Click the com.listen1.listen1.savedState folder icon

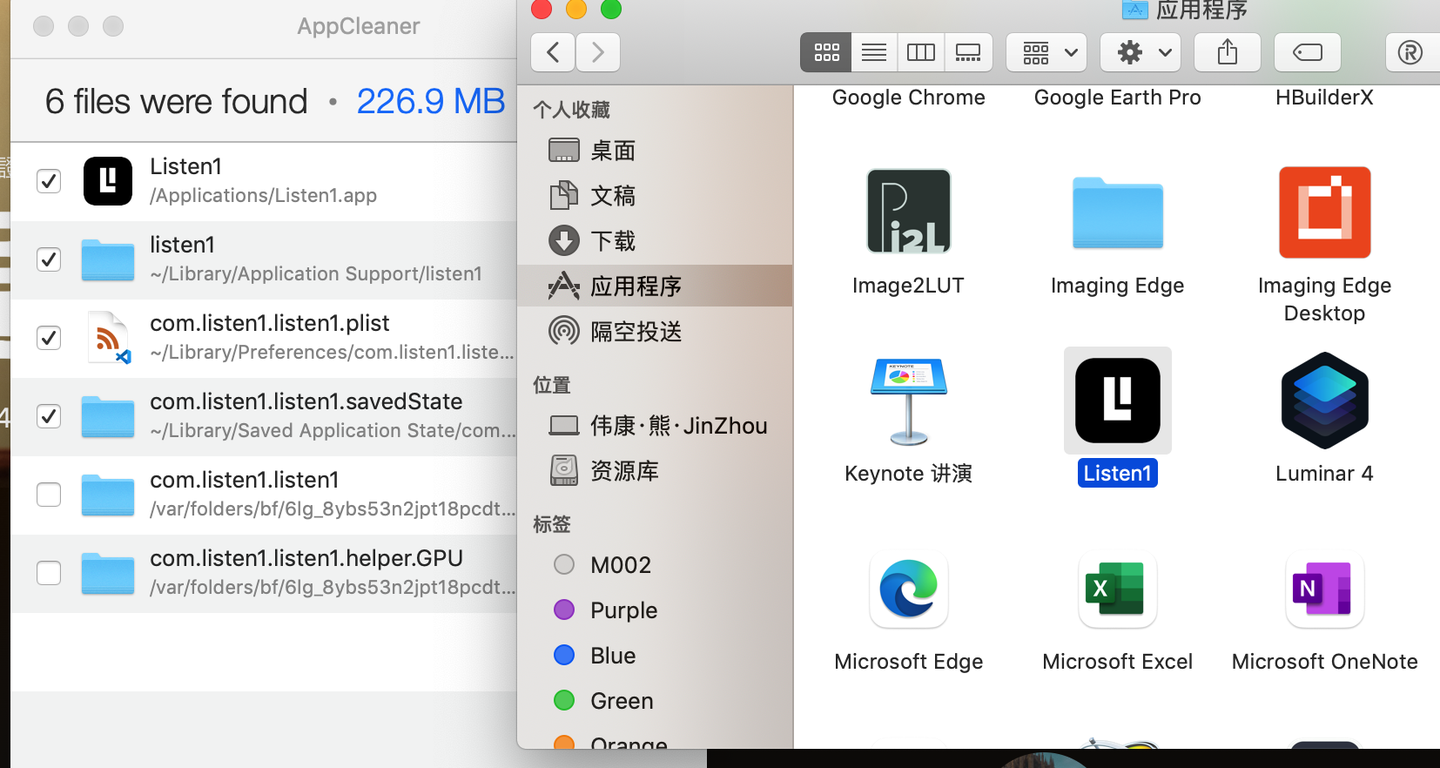[108, 416]
